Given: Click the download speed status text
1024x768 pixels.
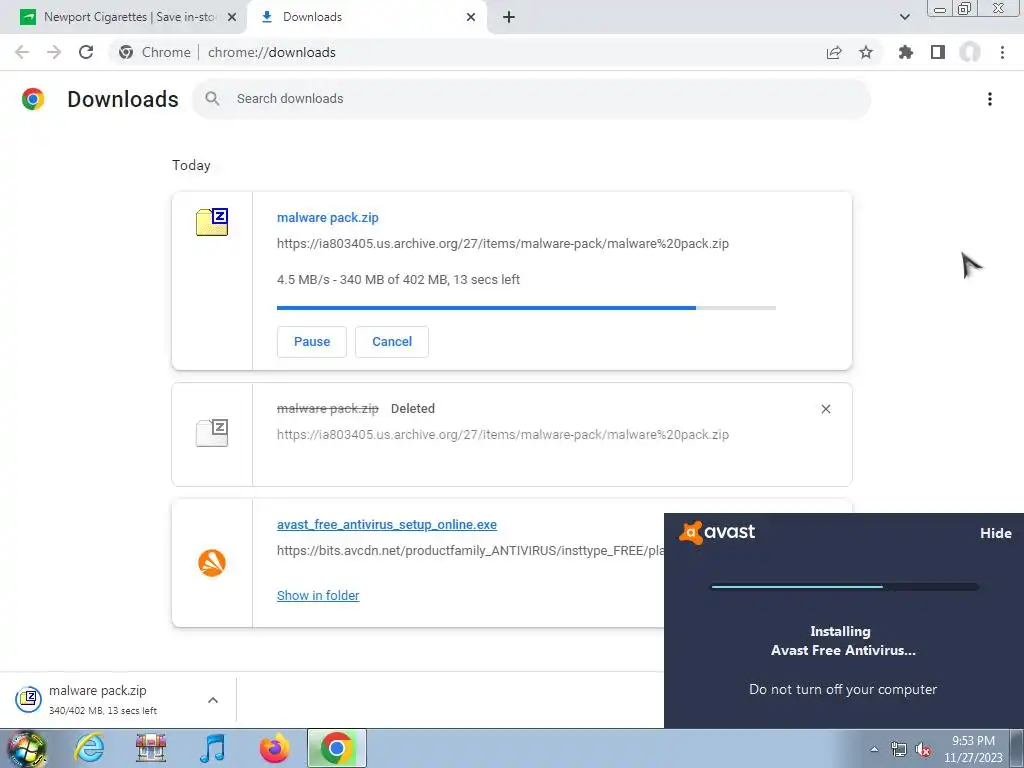Looking at the screenshot, I should tap(398, 280).
